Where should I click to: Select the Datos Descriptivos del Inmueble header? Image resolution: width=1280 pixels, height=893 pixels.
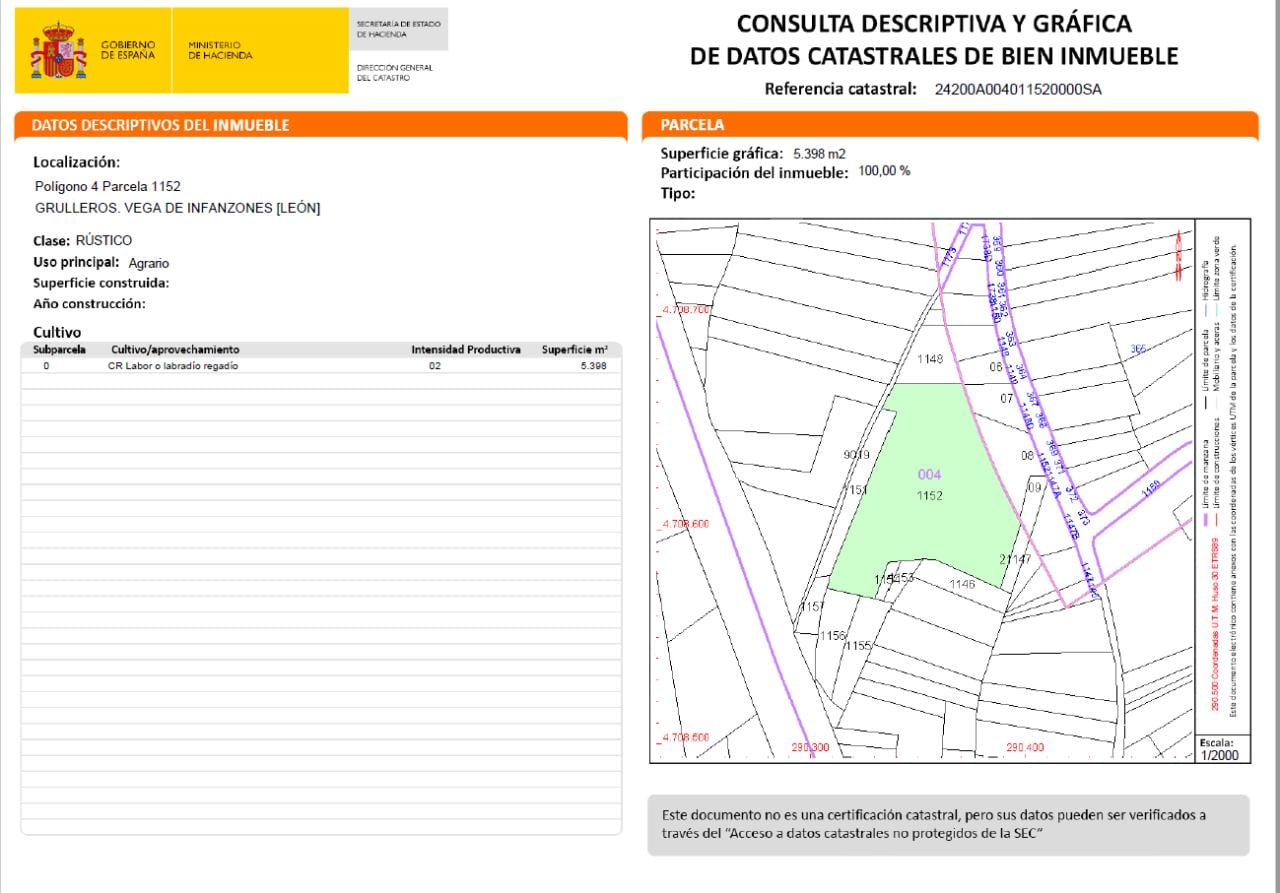pos(161,125)
